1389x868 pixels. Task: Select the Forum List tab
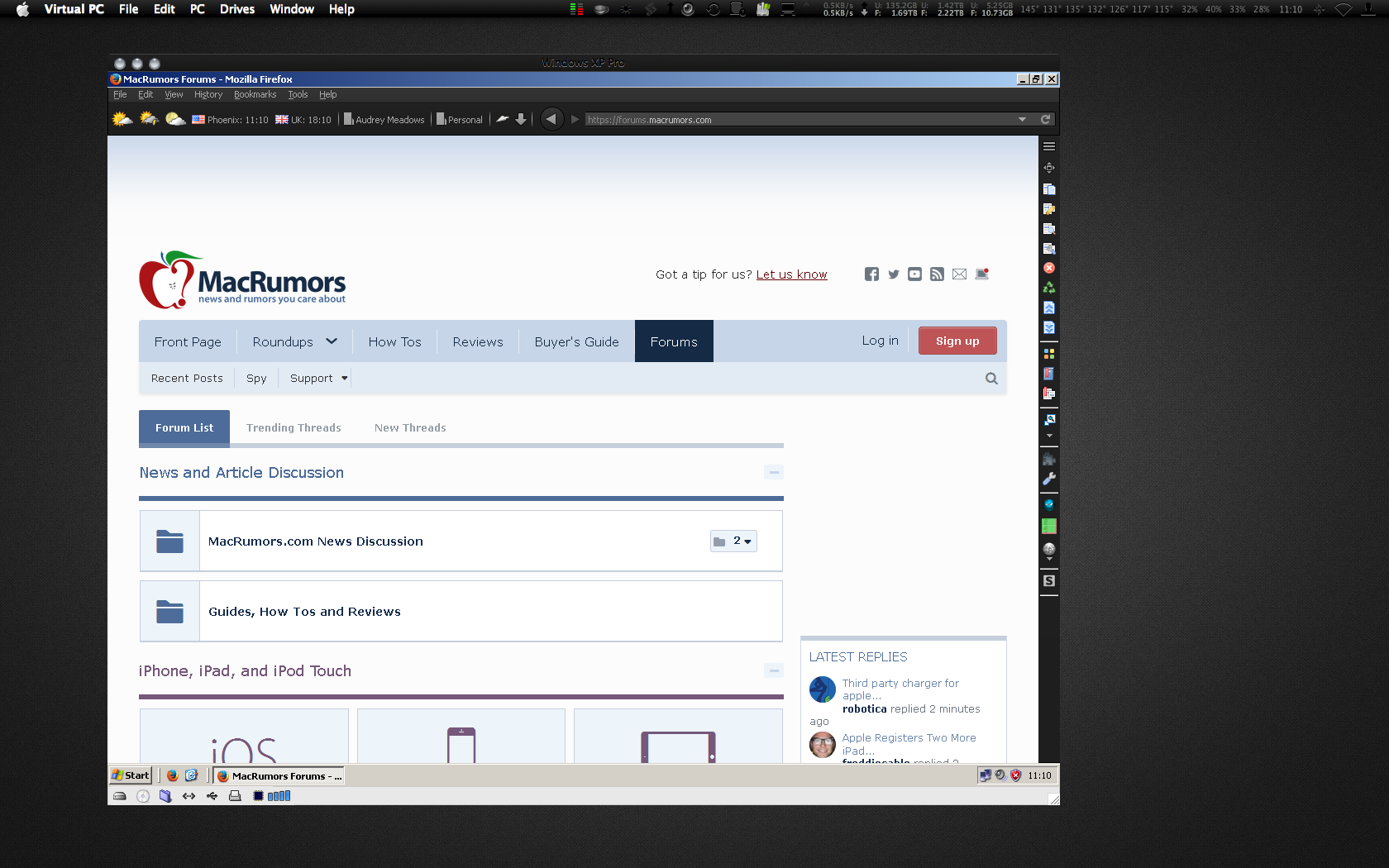(184, 428)
